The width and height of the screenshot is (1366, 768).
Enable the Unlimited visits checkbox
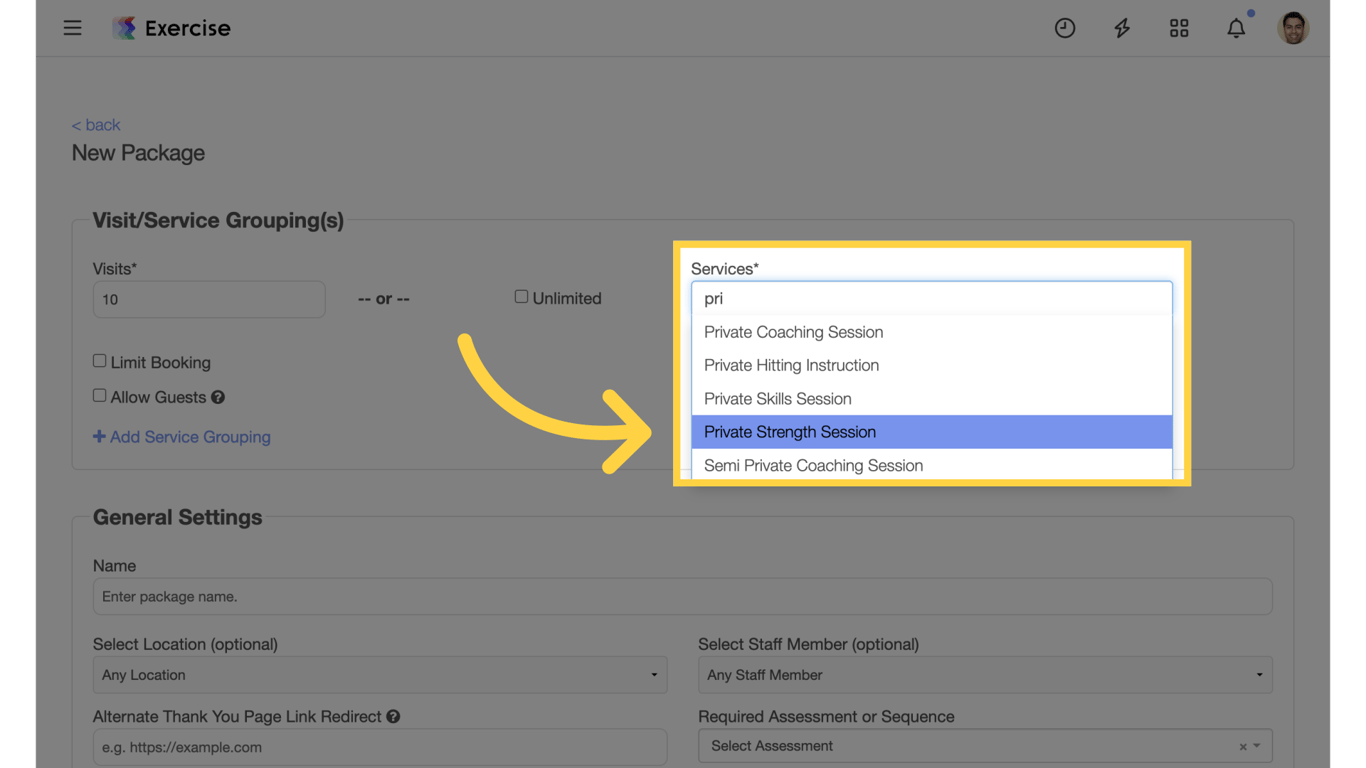(521, 295)
